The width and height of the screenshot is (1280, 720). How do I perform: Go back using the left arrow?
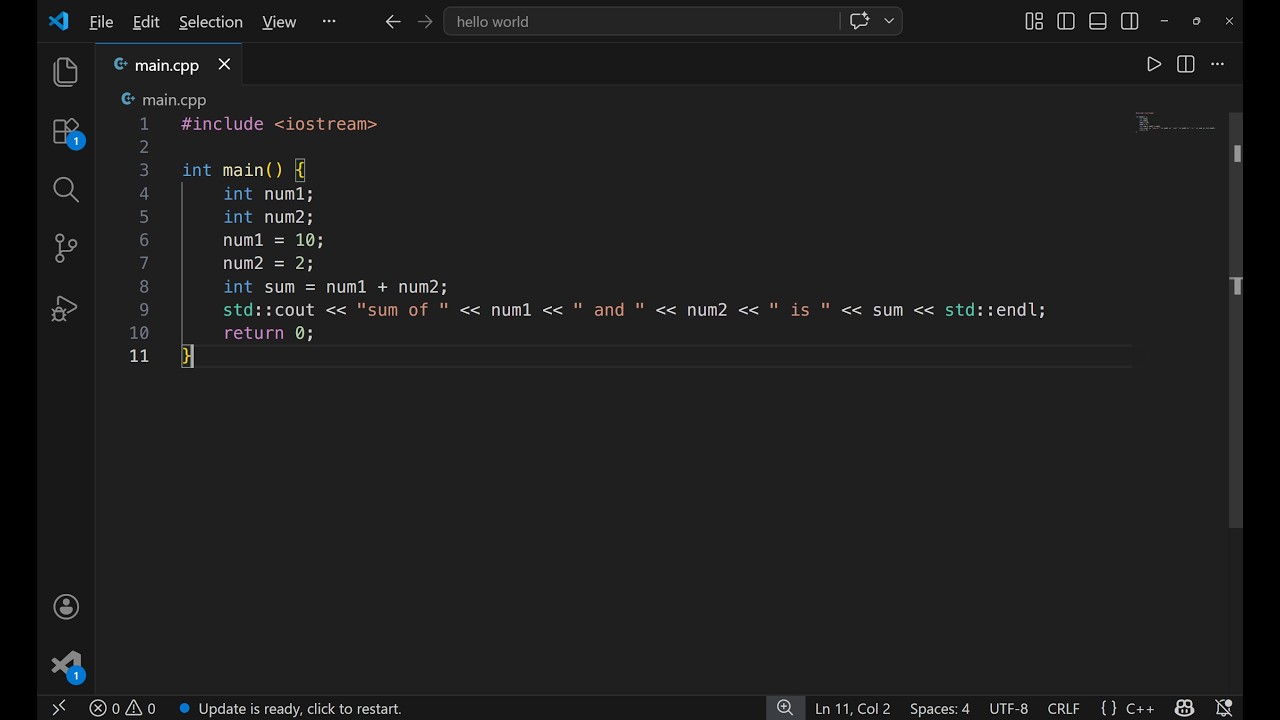[393, 21]
